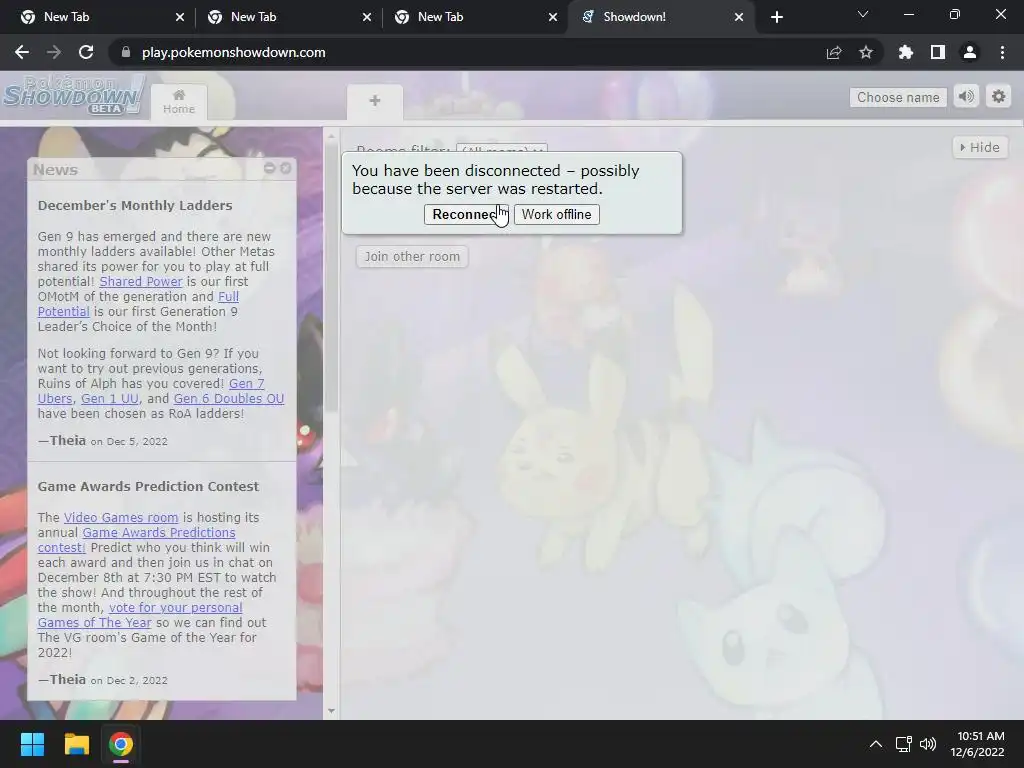
Task: Minimize the News panel
Action: (269, 168)
